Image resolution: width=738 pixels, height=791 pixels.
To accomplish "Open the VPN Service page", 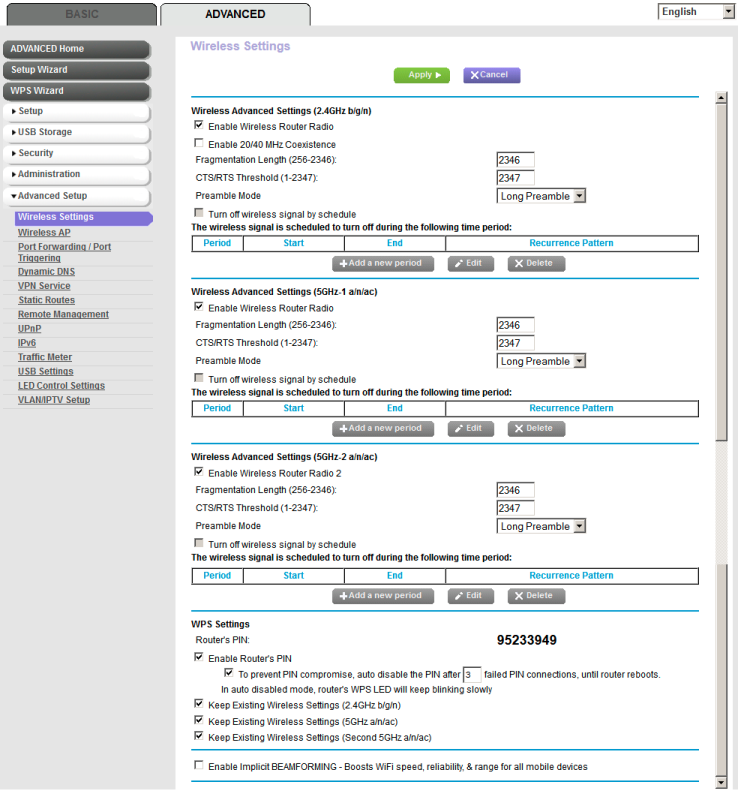I will click(x=44, y=286).
